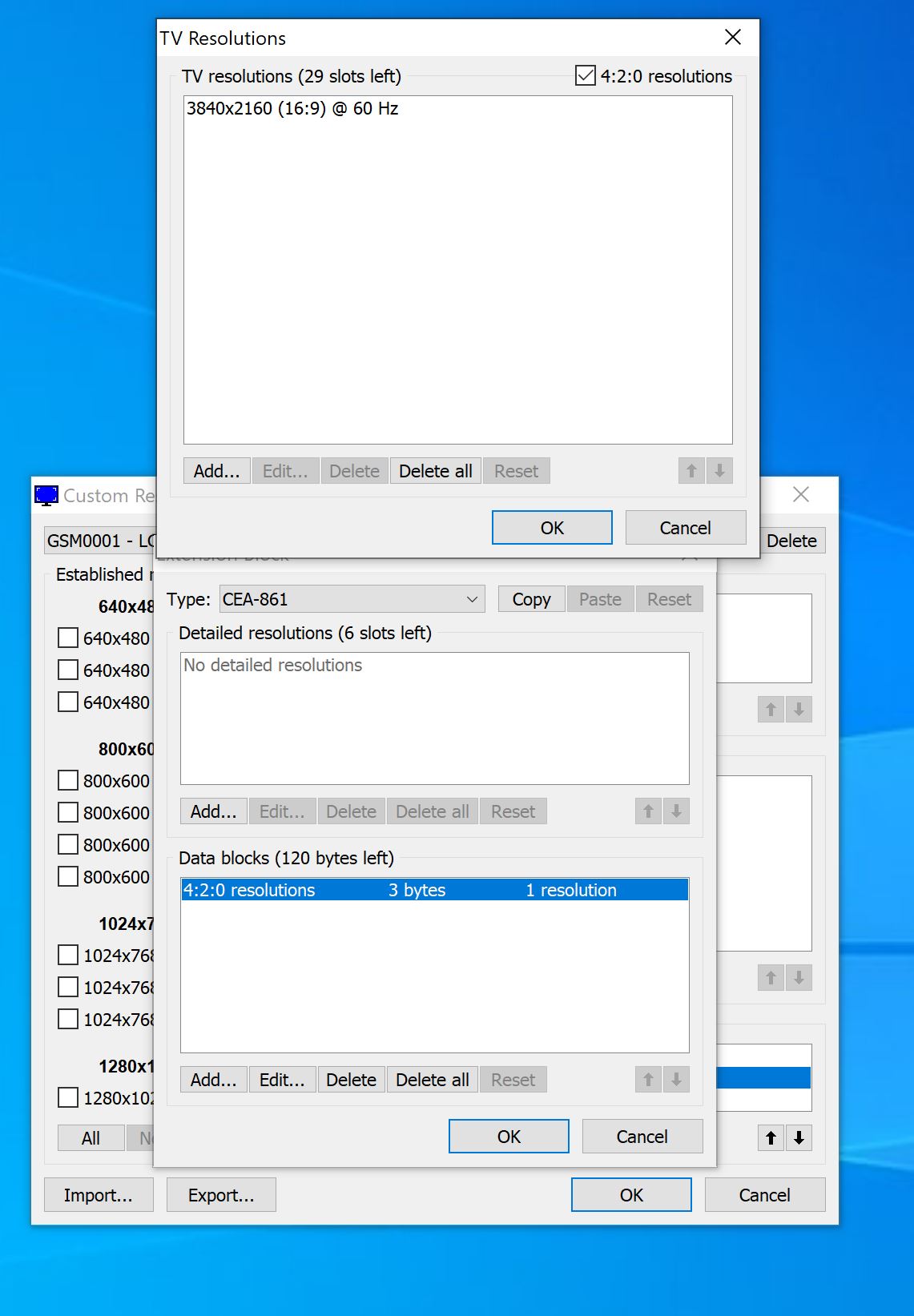The width and height of the screenshot is (914, 1316).
Task: Select the 3840x2160 @ 60 Hz entry
Action: pyautogui.click(x=292, y=109)
